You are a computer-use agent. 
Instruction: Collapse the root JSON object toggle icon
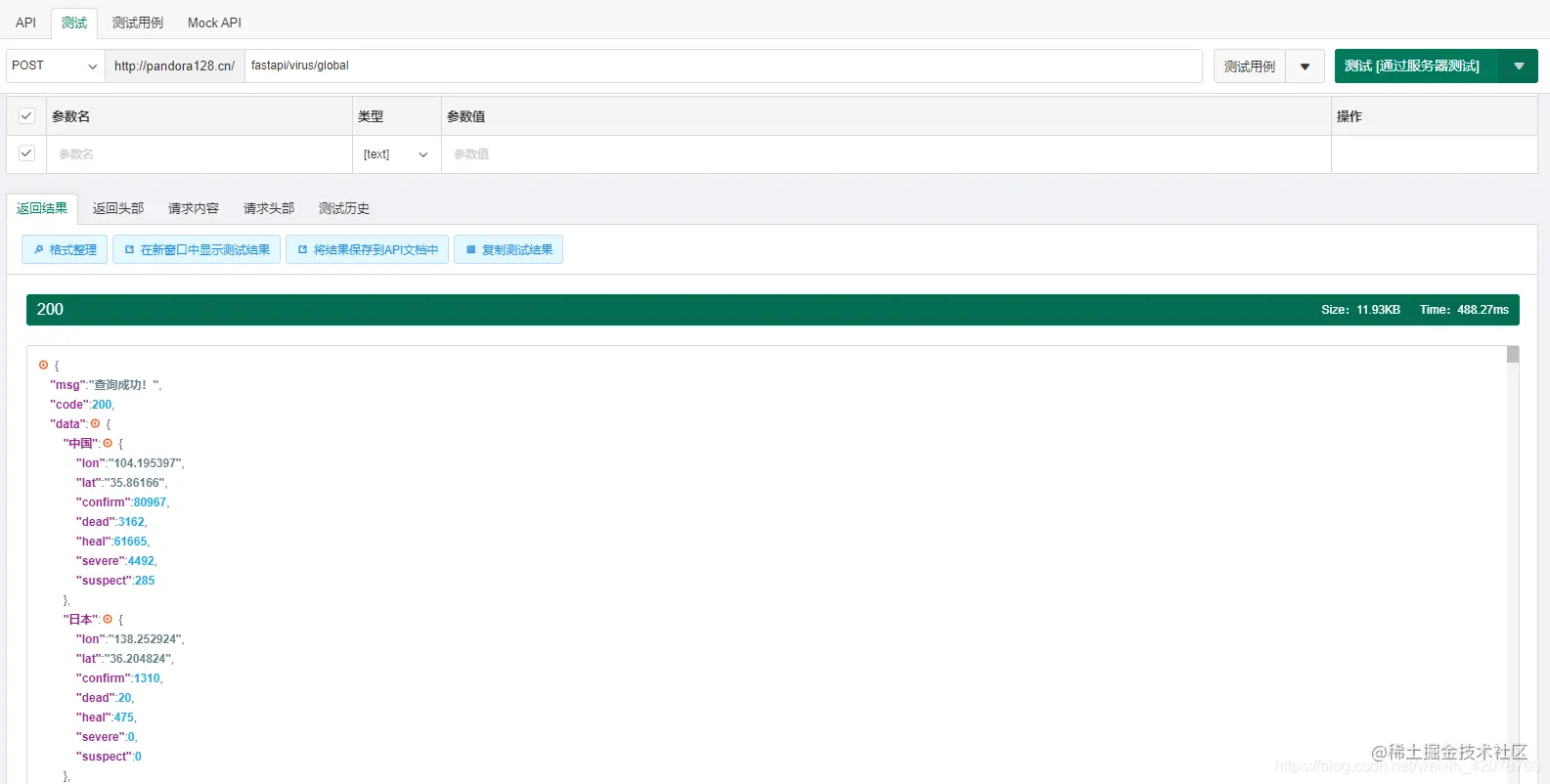pyautogui.click(x=43, y=365)
